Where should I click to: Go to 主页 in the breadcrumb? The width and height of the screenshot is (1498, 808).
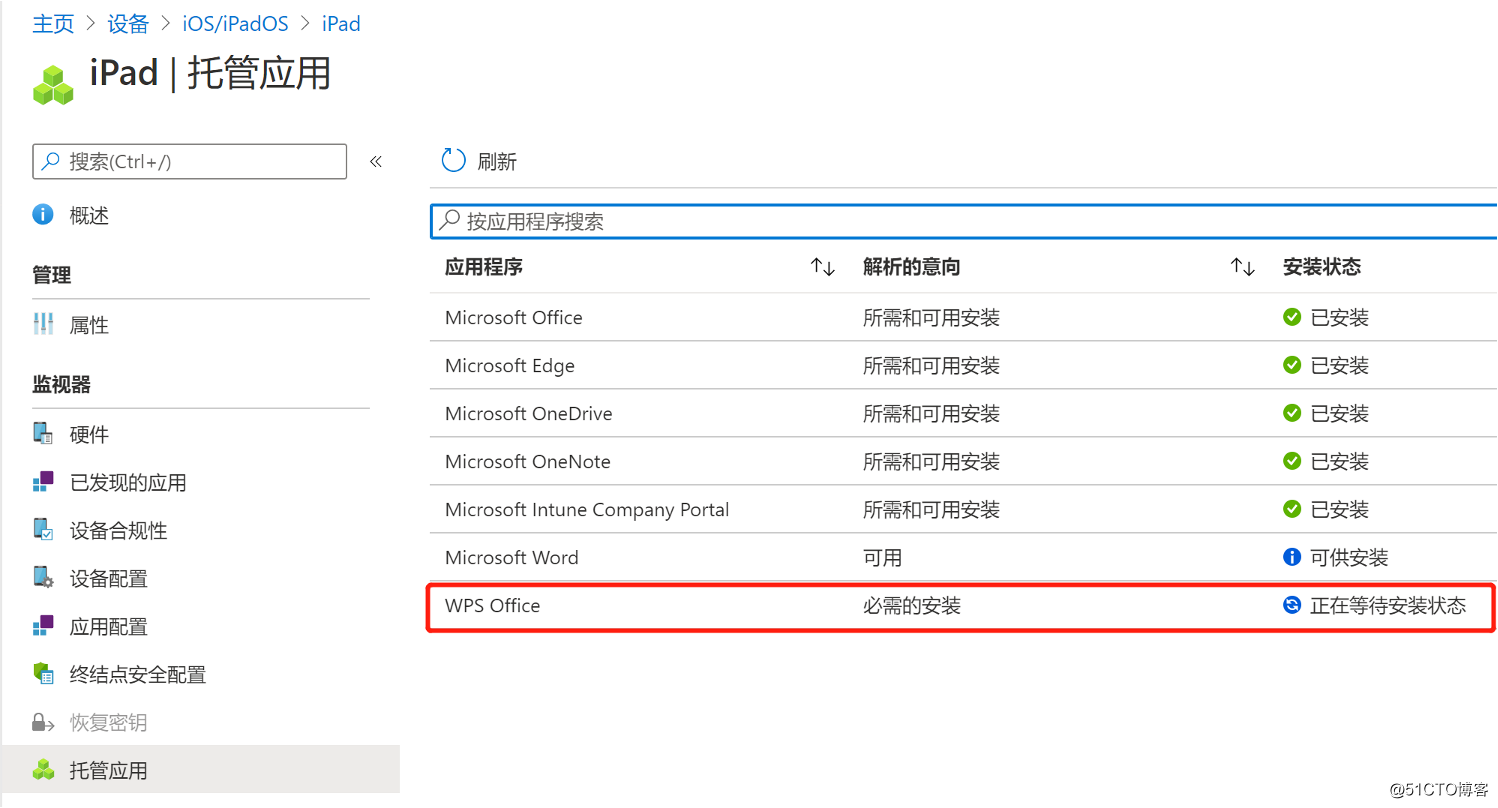(x=53, y=24)
